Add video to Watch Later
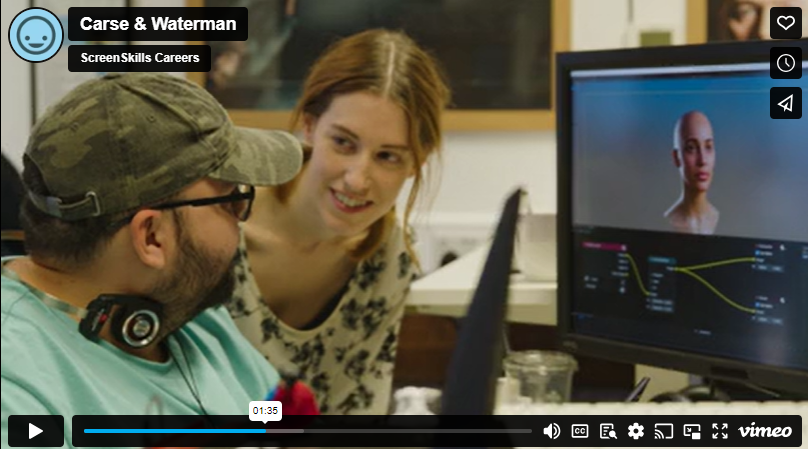 pos(786,63)
